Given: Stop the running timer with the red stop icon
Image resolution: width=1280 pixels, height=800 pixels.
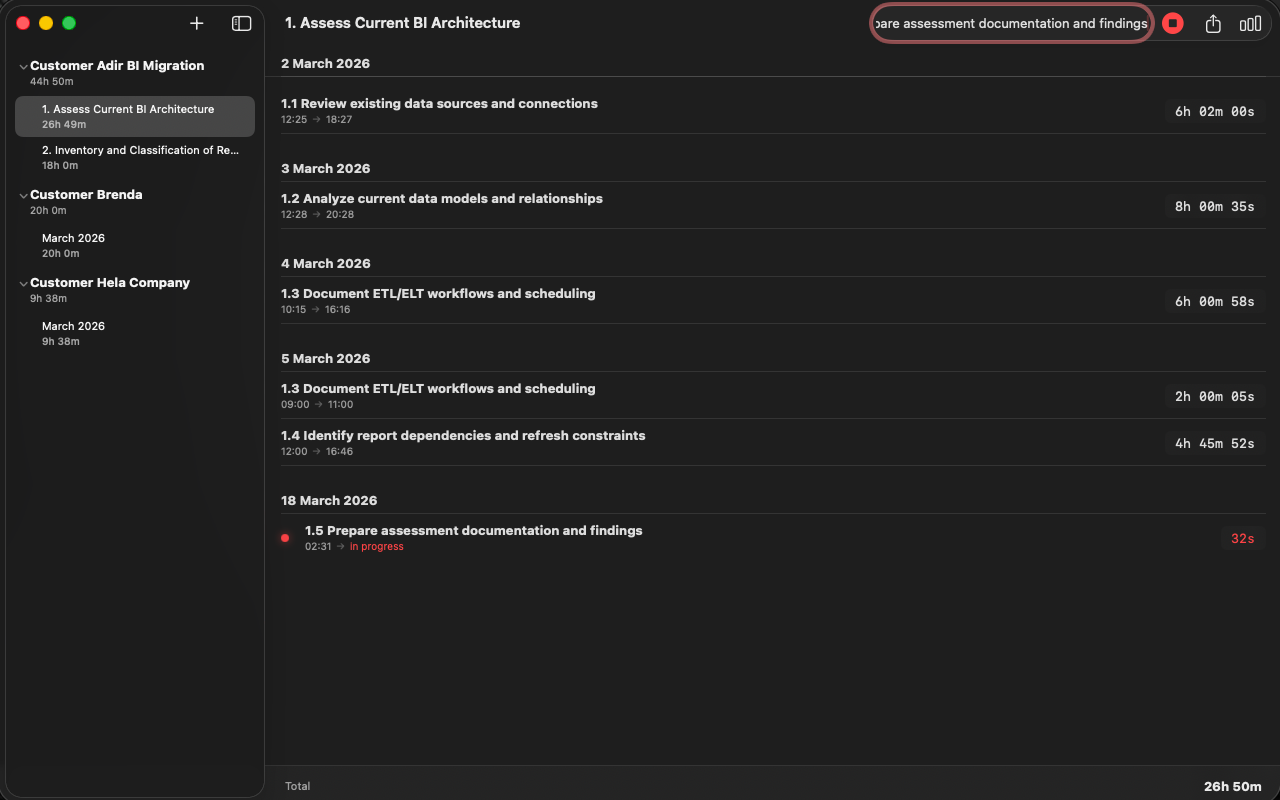Looking at the screenshot, I should pyautogui.click(x=1172, y=22).
